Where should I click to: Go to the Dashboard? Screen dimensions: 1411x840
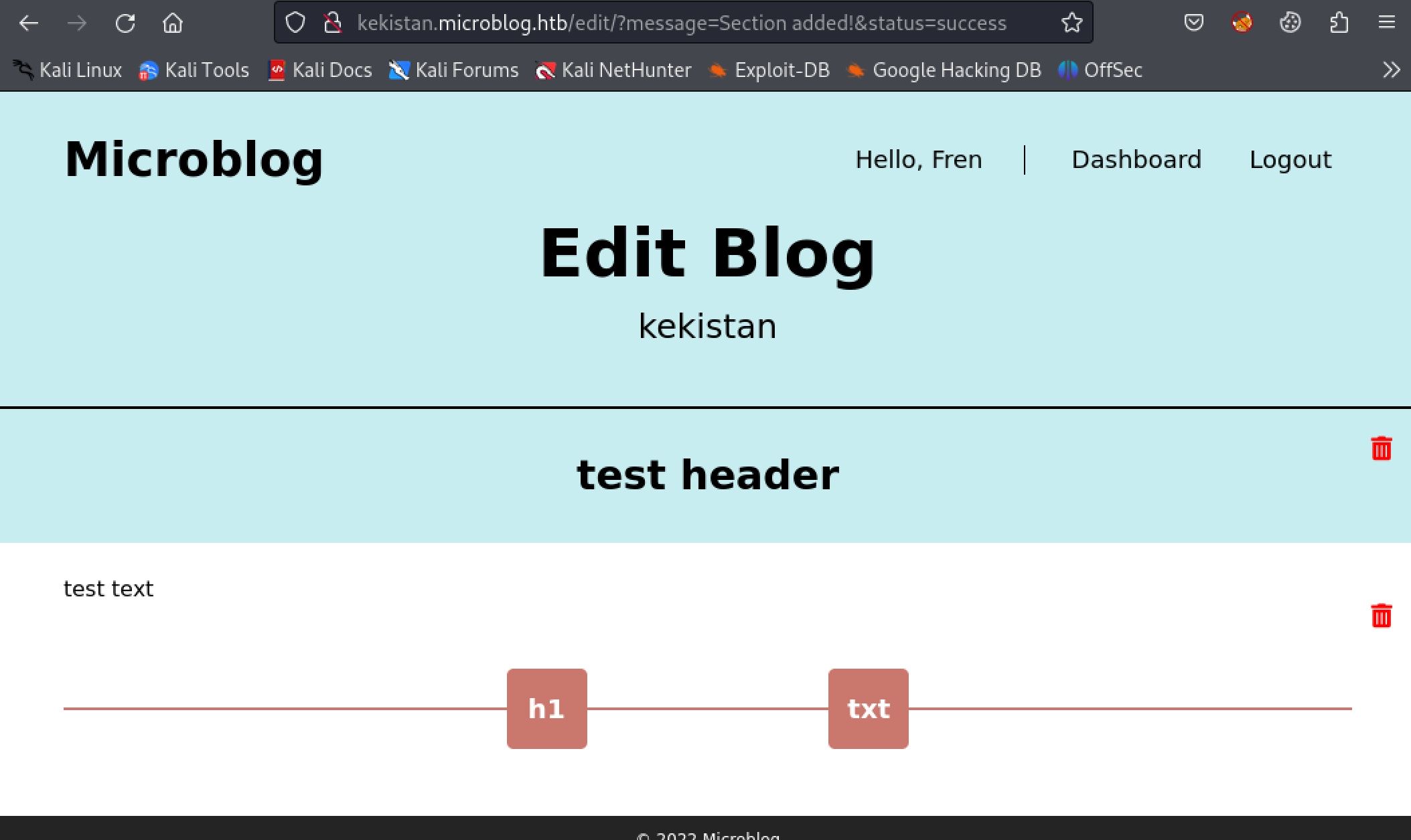tap(1136, 160)
